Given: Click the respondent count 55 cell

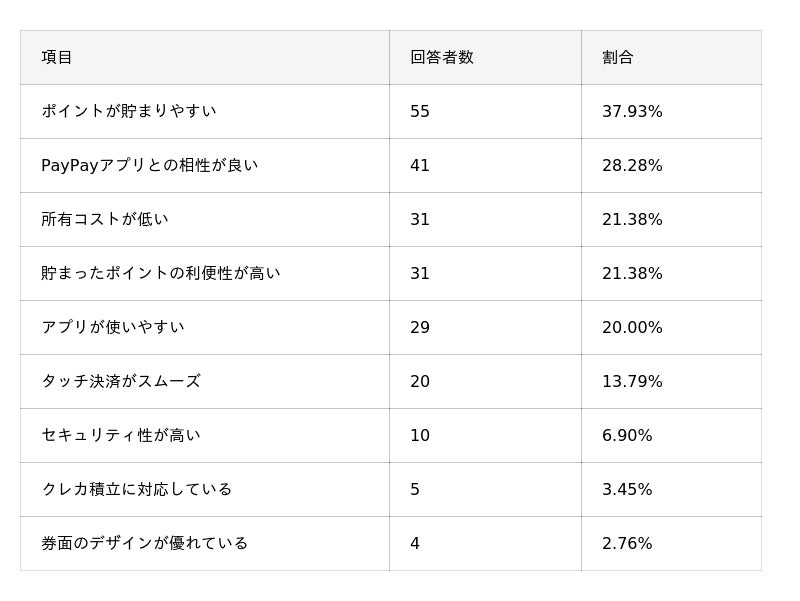Looking at the screenshot, I should (x=420, y=111).
